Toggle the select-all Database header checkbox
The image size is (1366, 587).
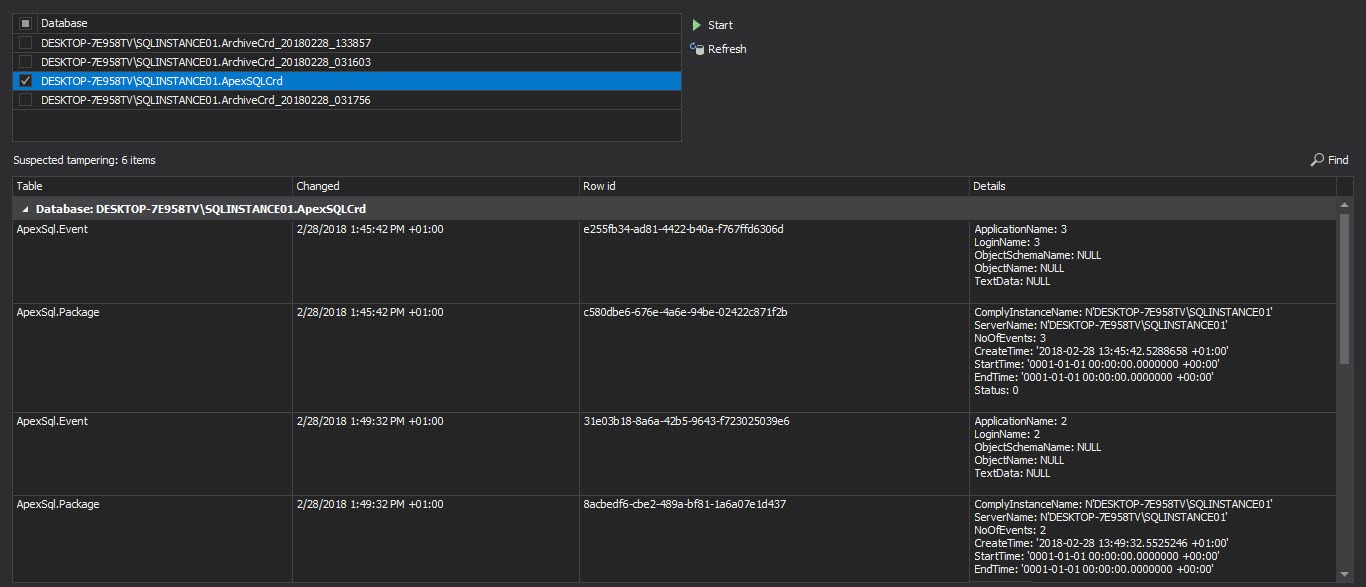(26, 23)
